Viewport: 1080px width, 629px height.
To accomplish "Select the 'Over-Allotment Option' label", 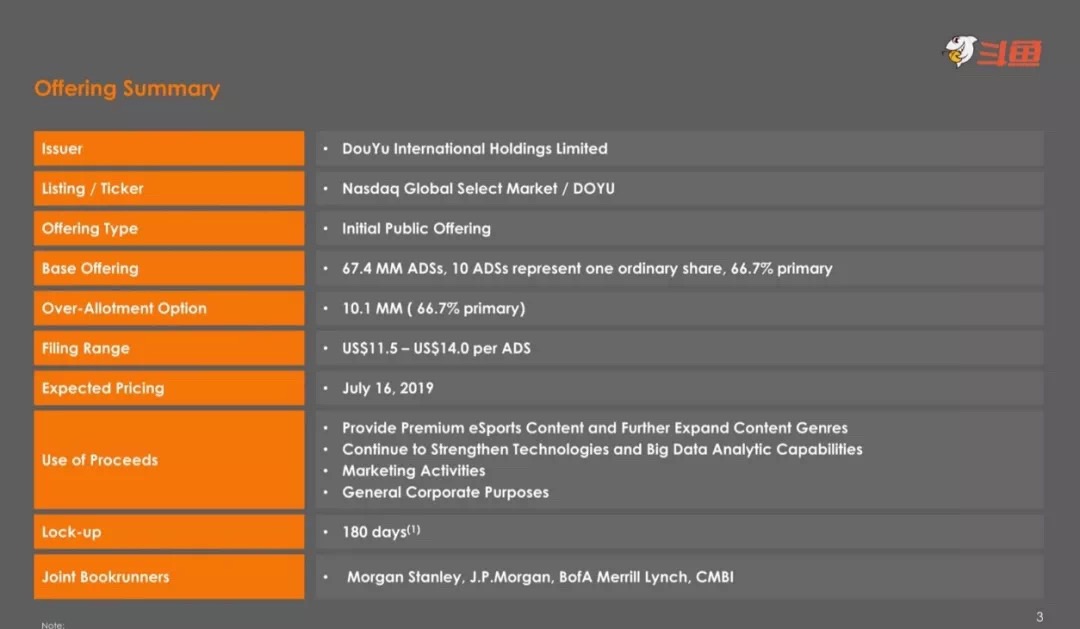I will (169, 308).
